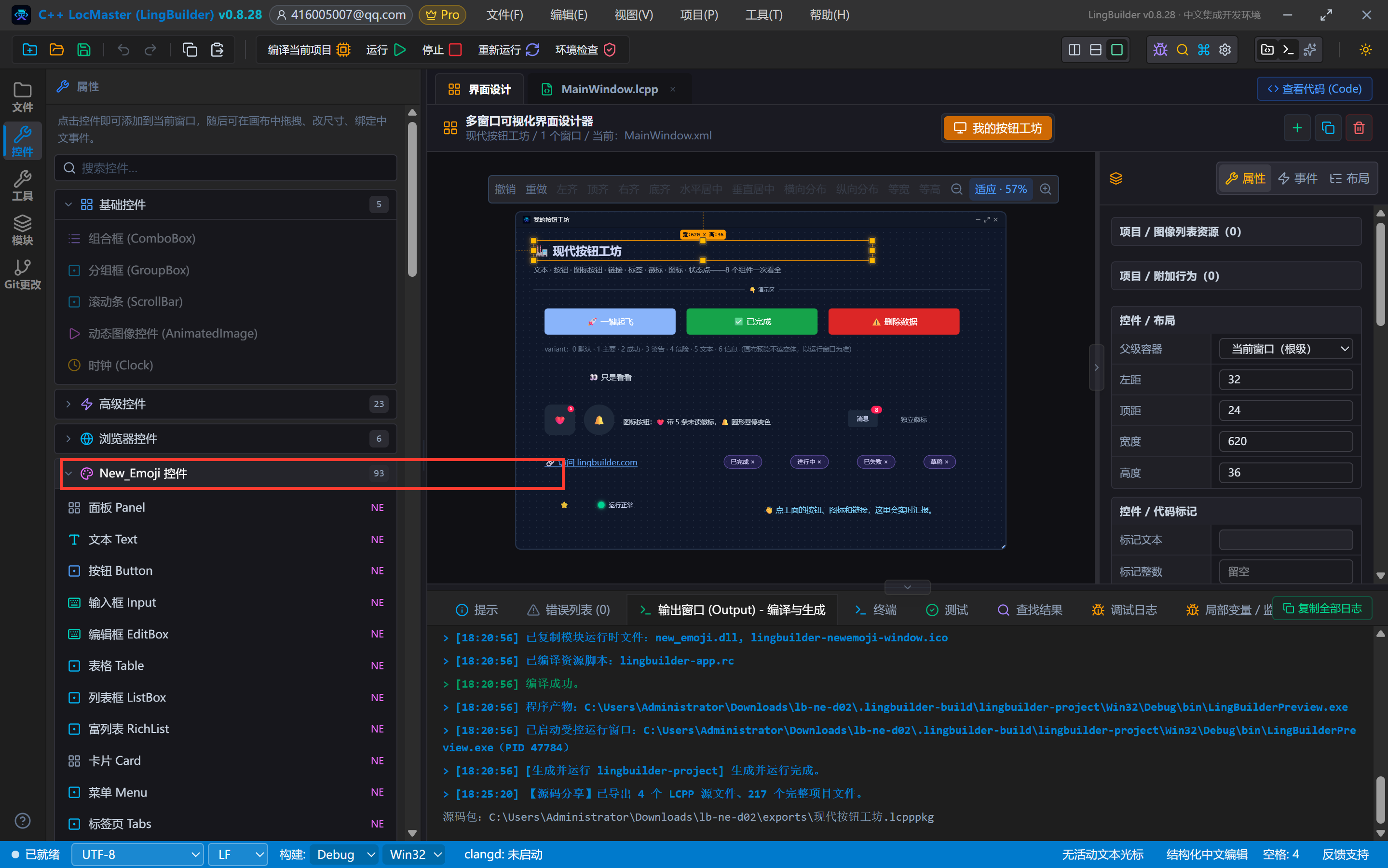Open the settings gear icon in toolbar
The image size is (1388, 868).
point(1225,50)
